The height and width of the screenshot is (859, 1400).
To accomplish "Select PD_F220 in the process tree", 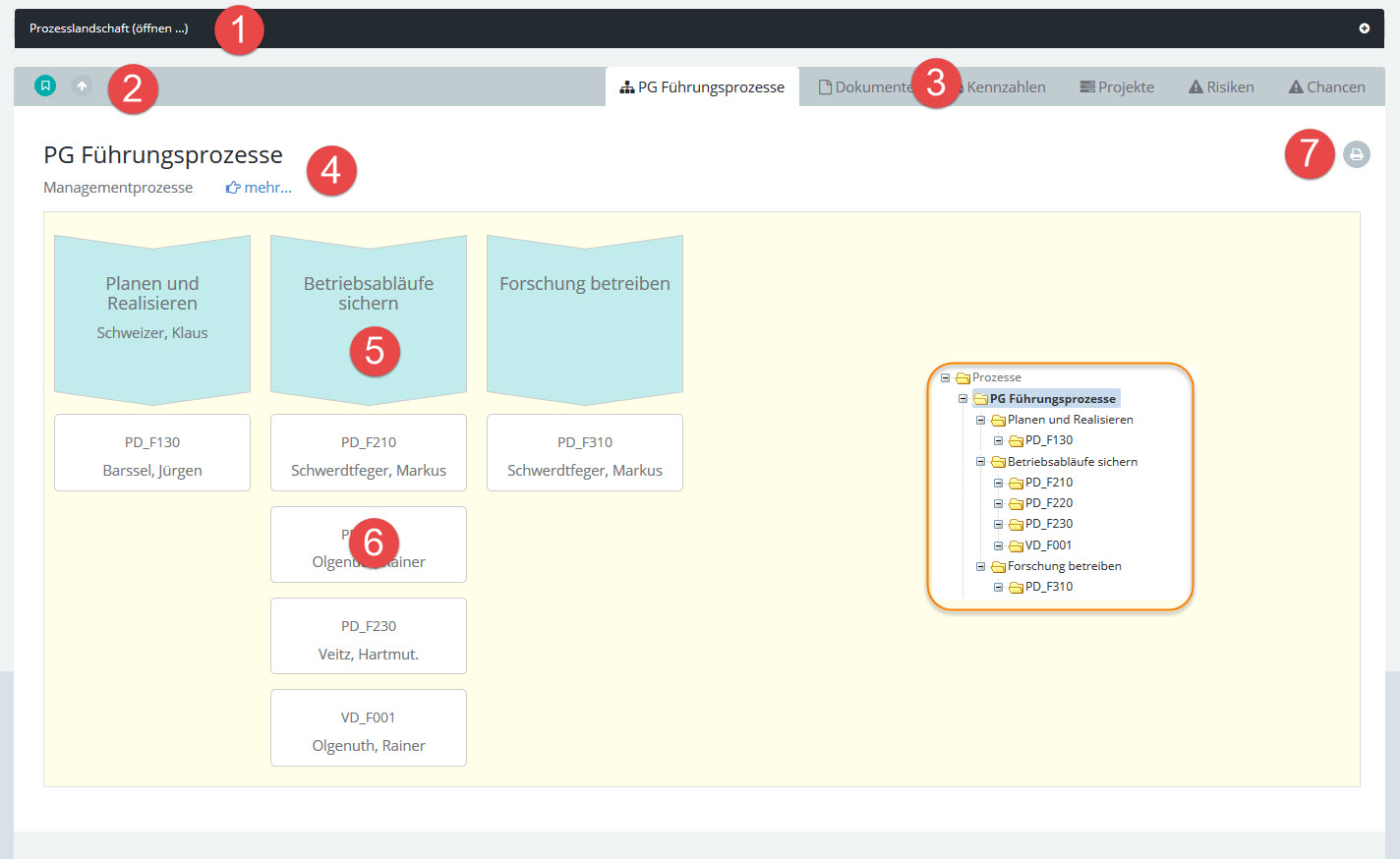I will (x=1048, y=503).
